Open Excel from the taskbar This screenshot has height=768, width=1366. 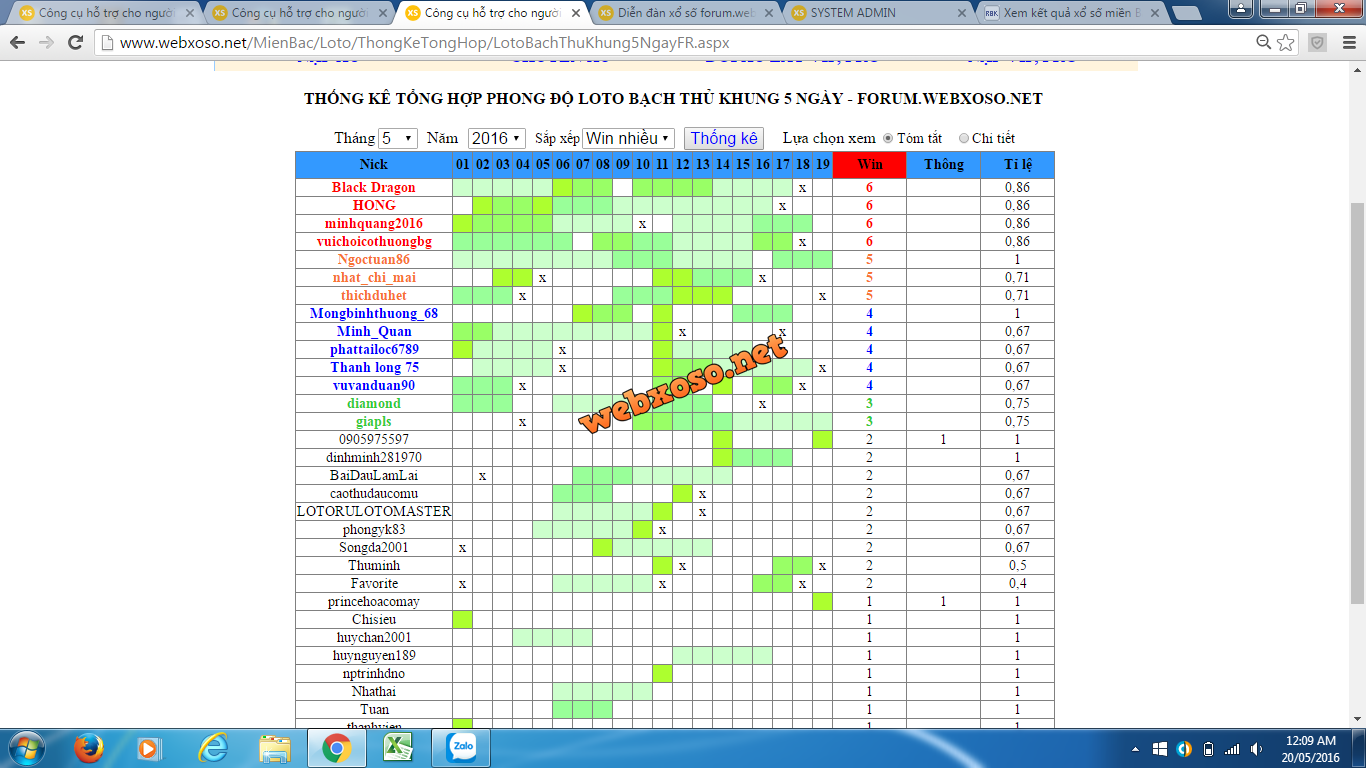399,748
